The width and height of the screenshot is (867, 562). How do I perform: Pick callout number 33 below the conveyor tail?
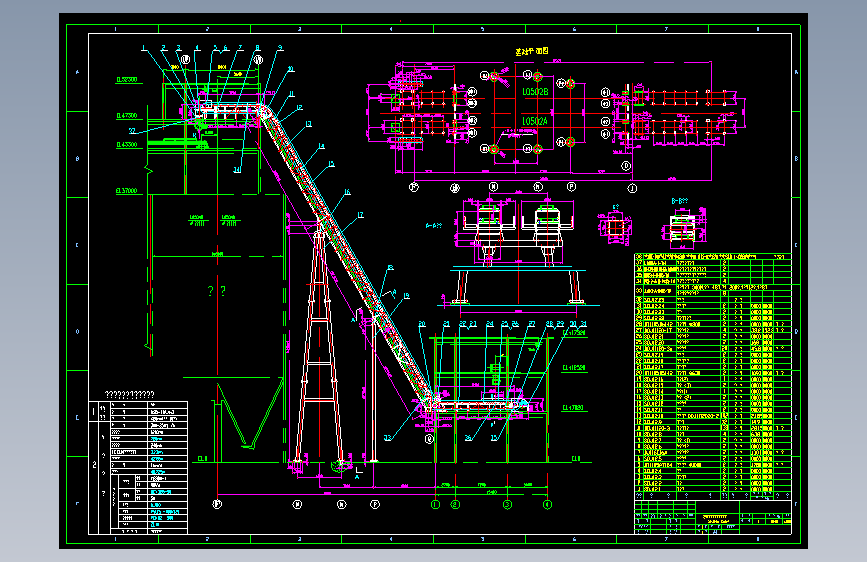coord(388,438)
